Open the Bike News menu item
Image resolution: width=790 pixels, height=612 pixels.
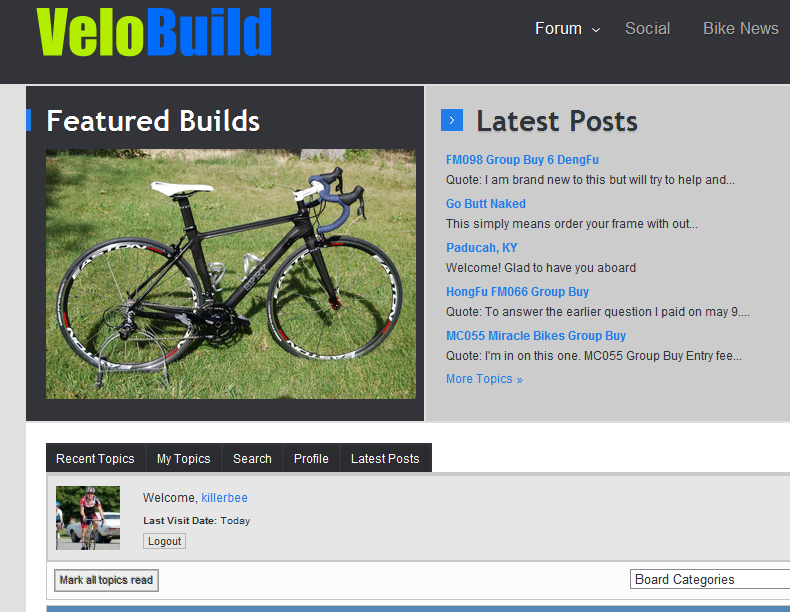tap(741, 28)
